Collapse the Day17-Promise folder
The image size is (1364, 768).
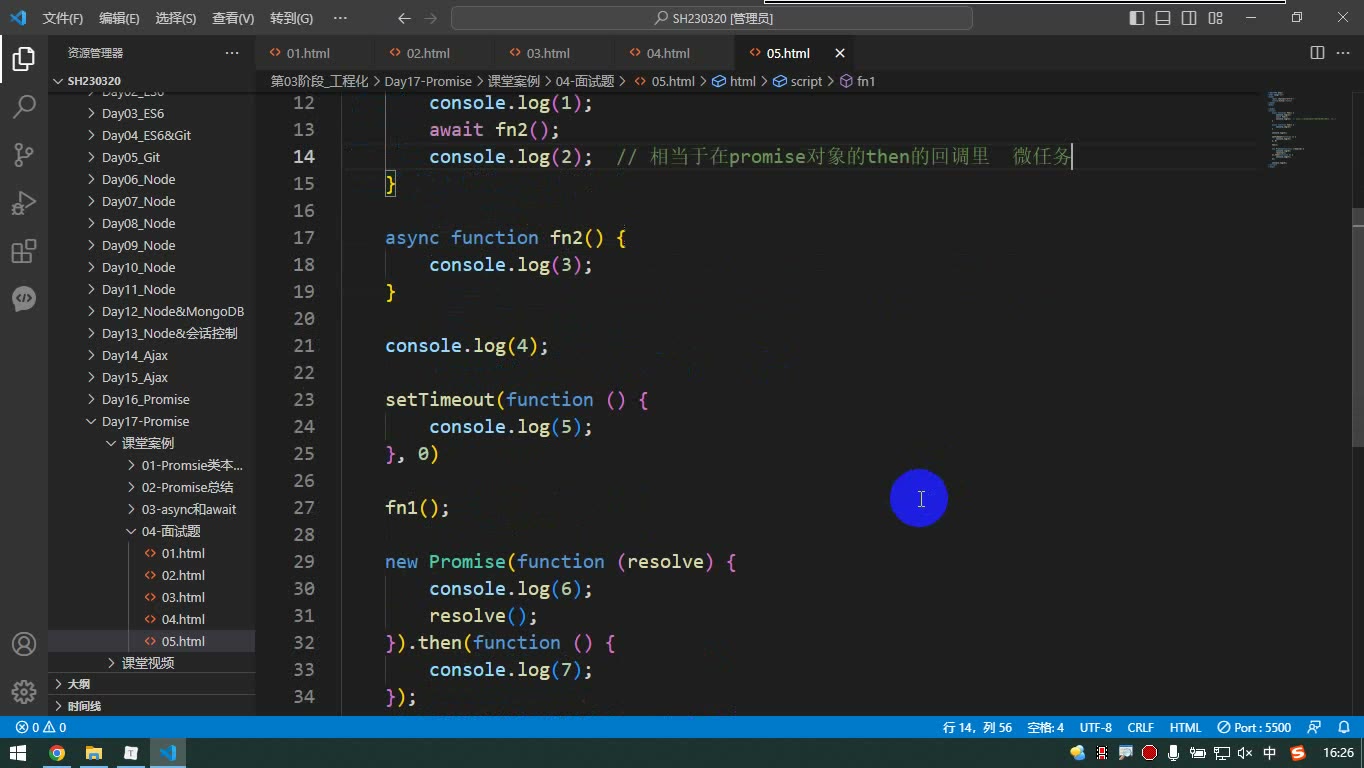tap(145, 421)
